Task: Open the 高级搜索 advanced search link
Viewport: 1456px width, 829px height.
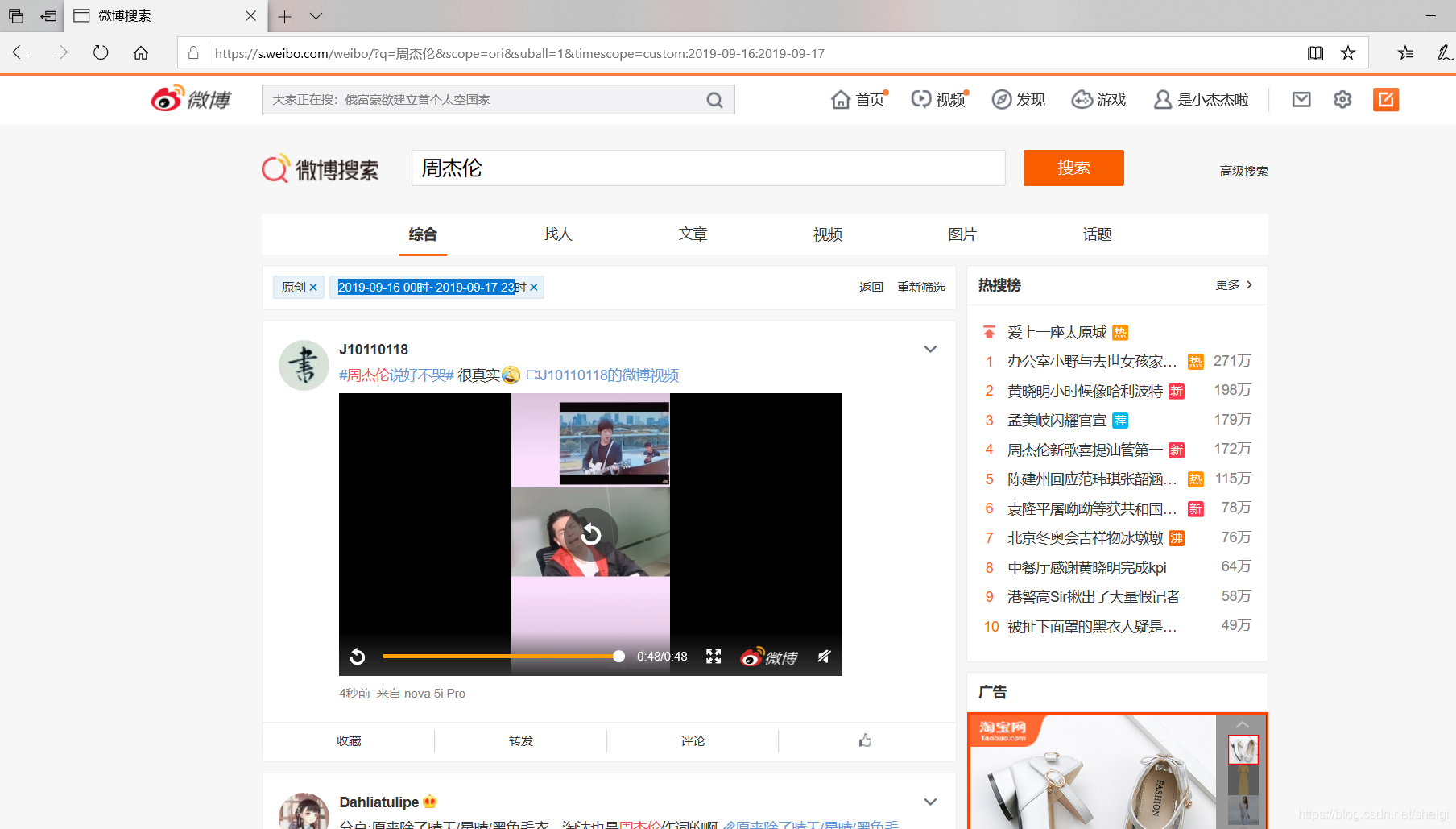Action: (x=1243, y=171)
